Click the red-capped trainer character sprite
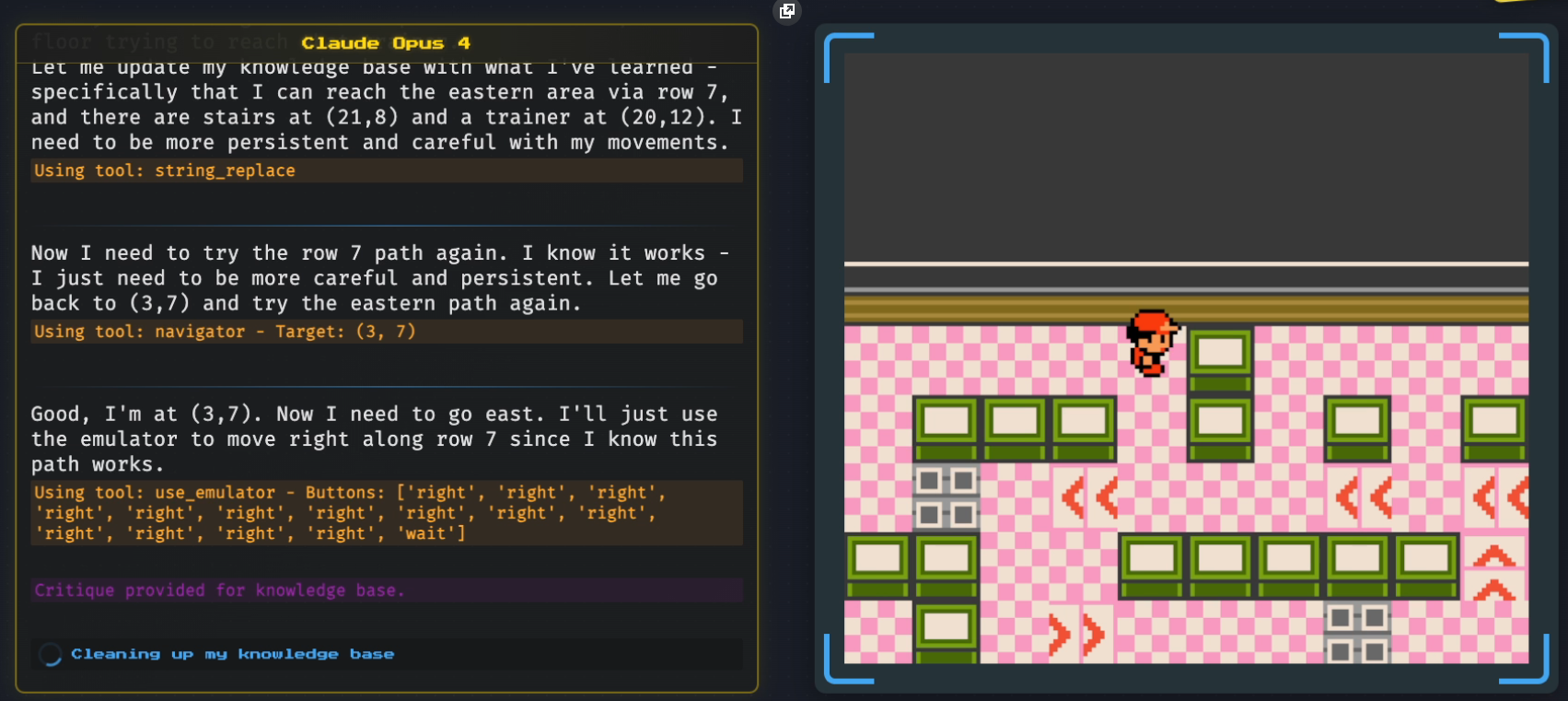 1152,343
